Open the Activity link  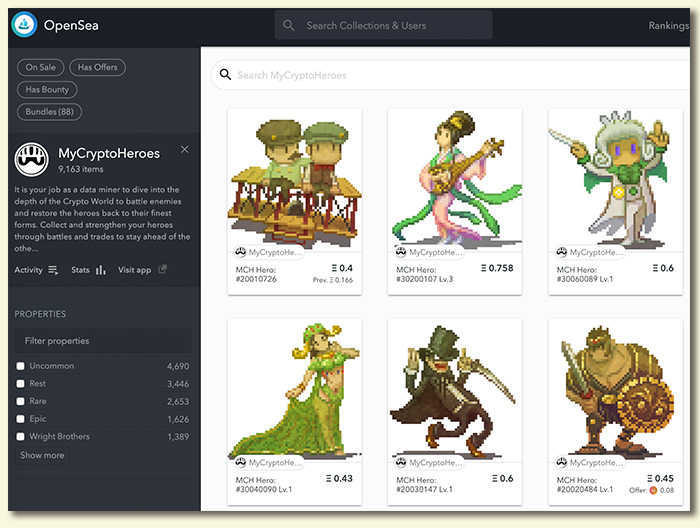click(x=28, y=270)
